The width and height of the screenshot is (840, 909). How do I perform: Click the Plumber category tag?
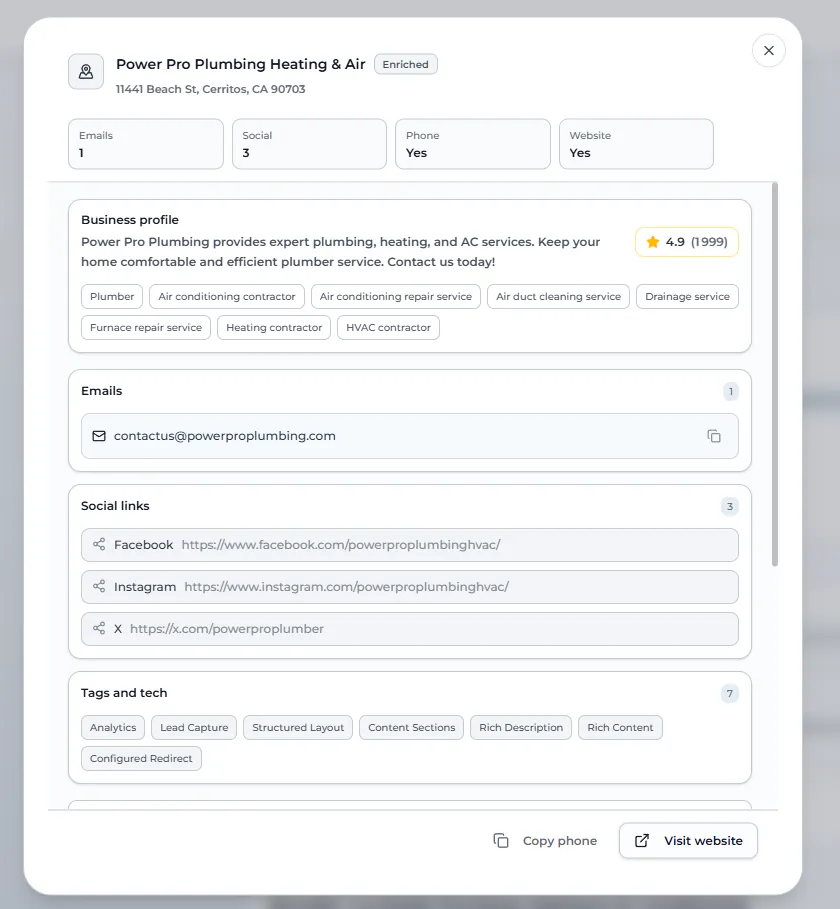click(x=112, y=296)
